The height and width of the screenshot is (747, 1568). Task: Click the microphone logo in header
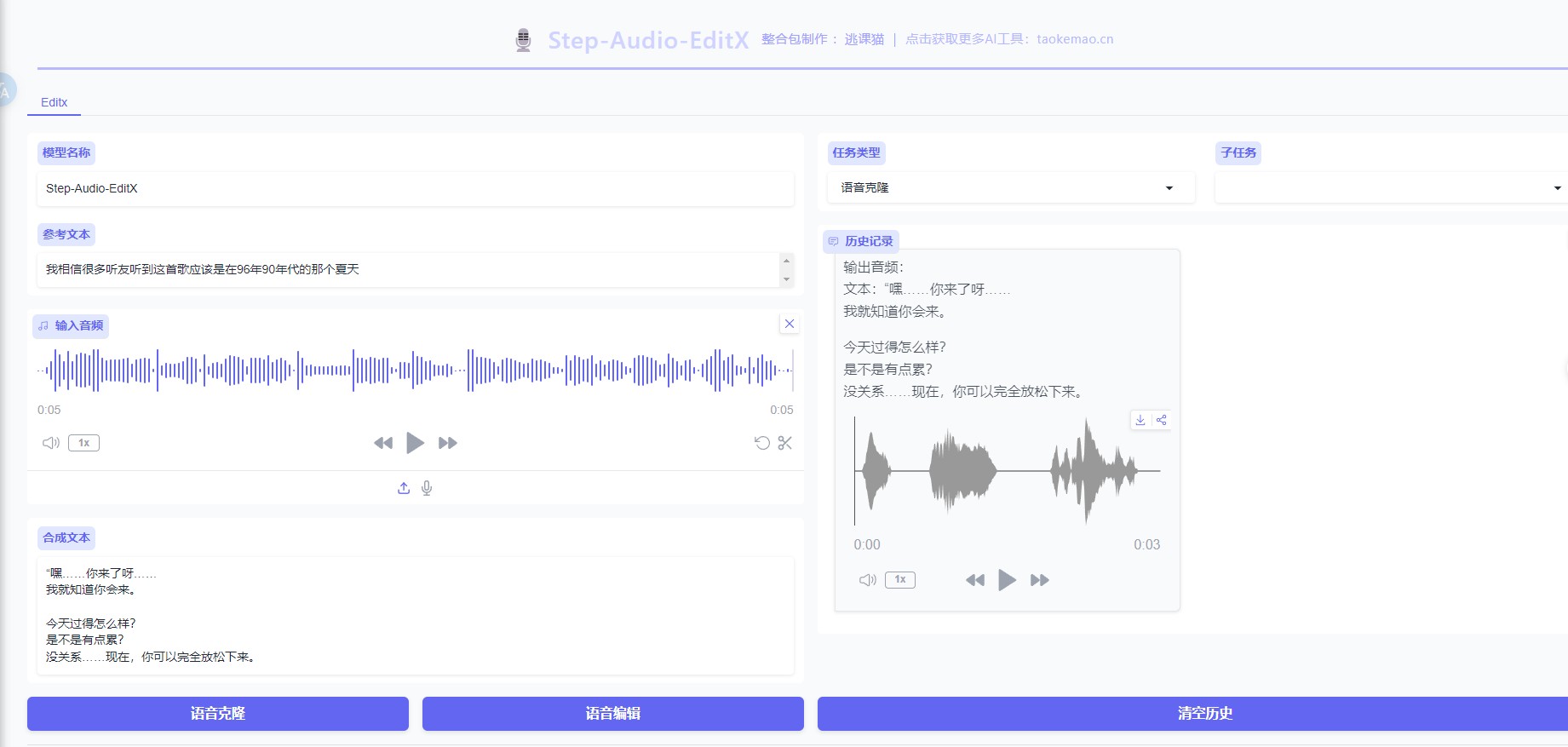coord(524,40)
